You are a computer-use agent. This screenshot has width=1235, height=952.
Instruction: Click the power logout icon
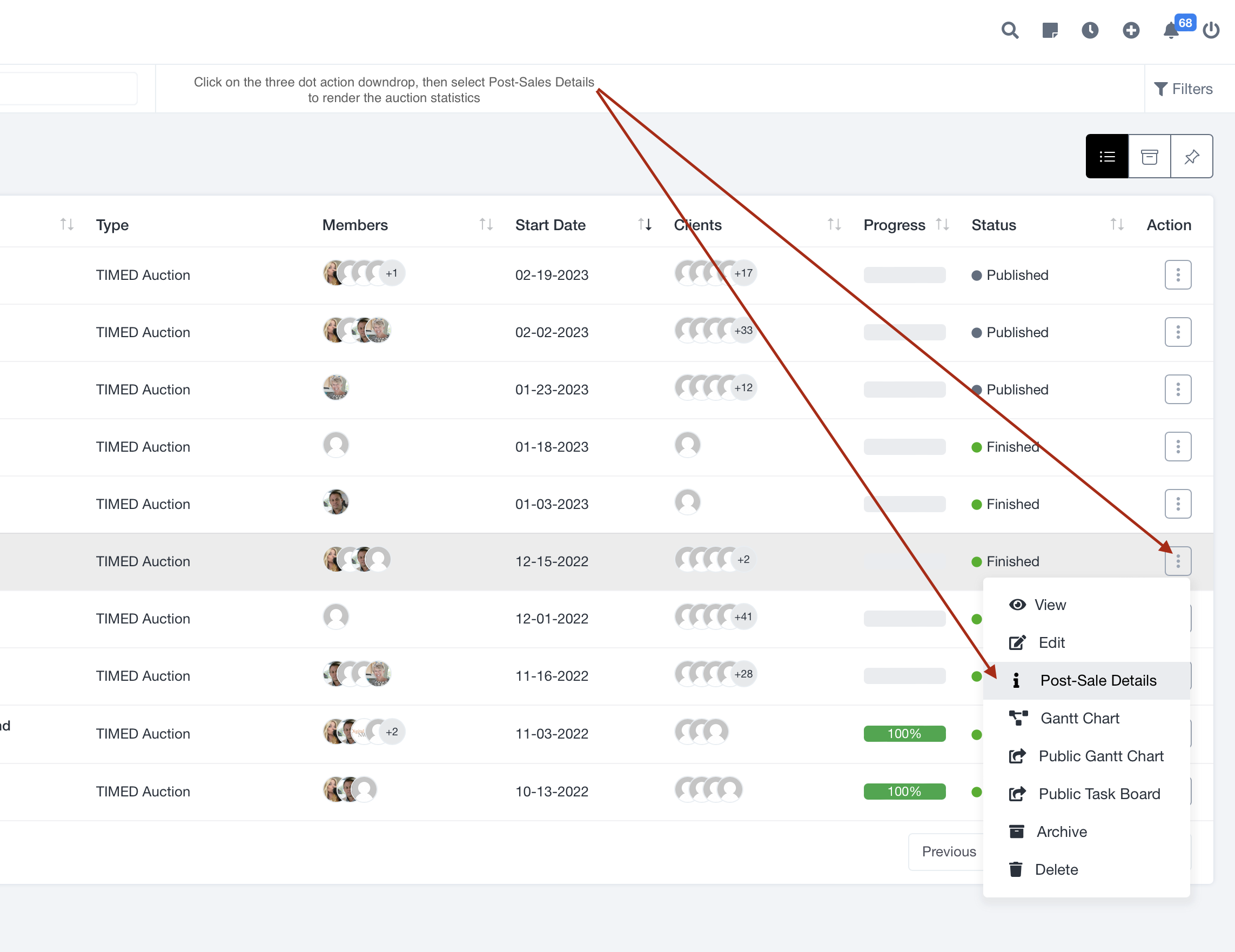(1211, 30)
